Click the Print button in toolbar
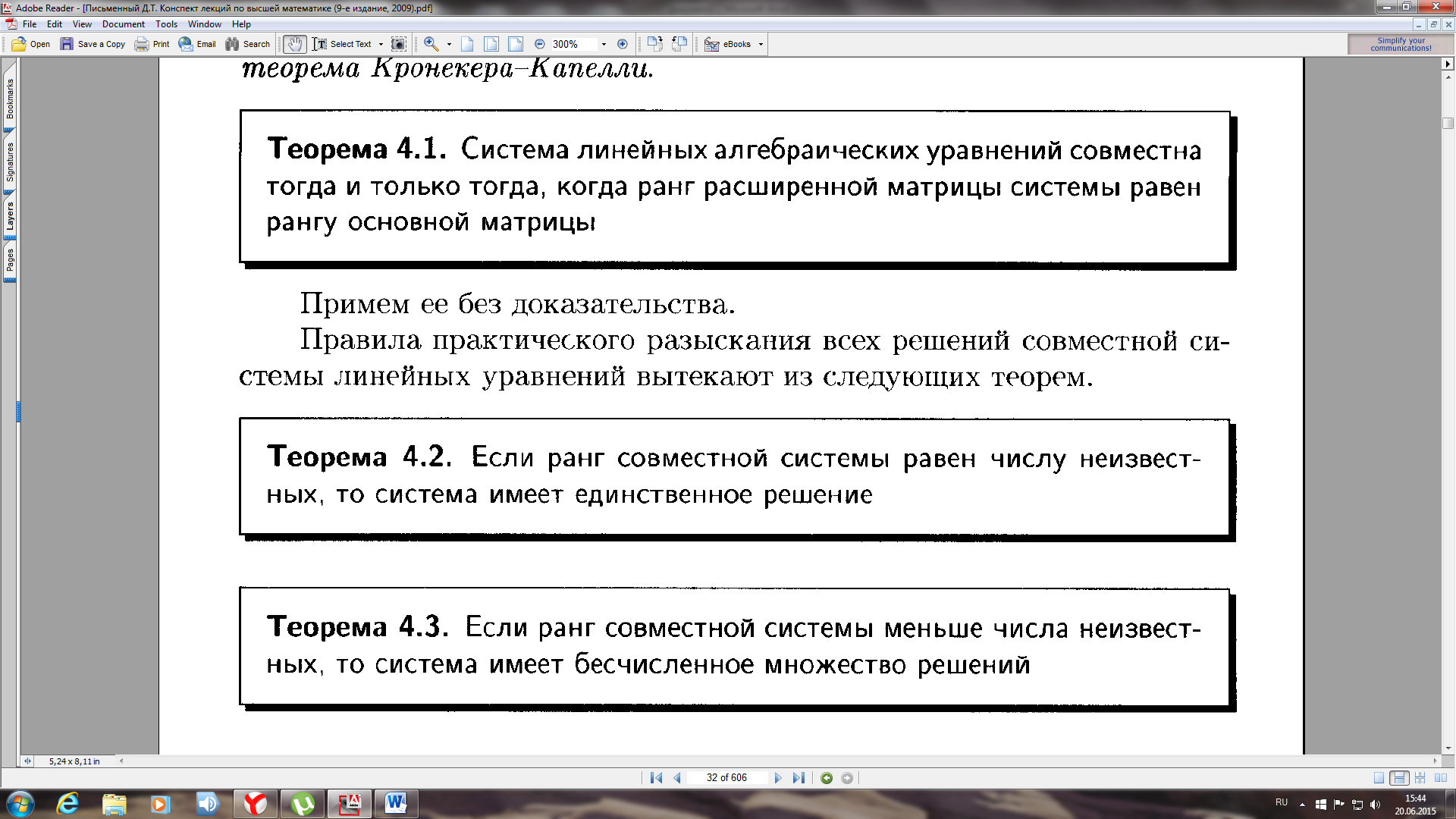 click(x=152, y=44)
